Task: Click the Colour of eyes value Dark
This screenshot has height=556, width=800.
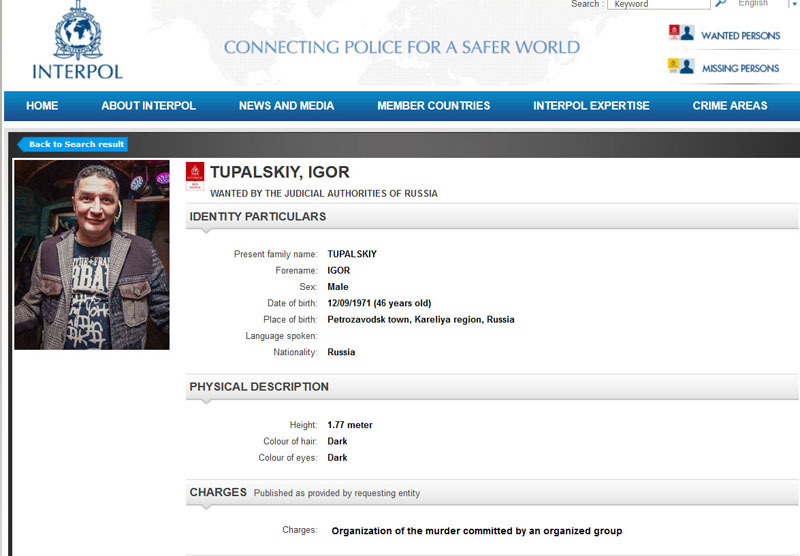Action: coord(337,458)
